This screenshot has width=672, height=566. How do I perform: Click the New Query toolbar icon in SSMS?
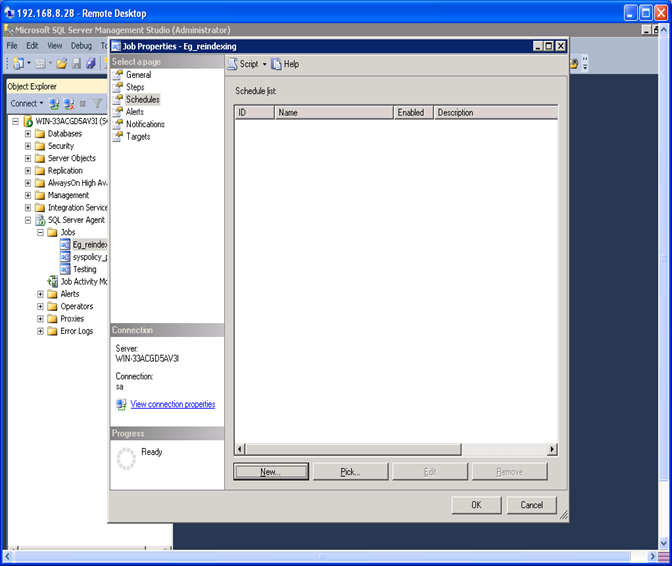click(18, 63)
